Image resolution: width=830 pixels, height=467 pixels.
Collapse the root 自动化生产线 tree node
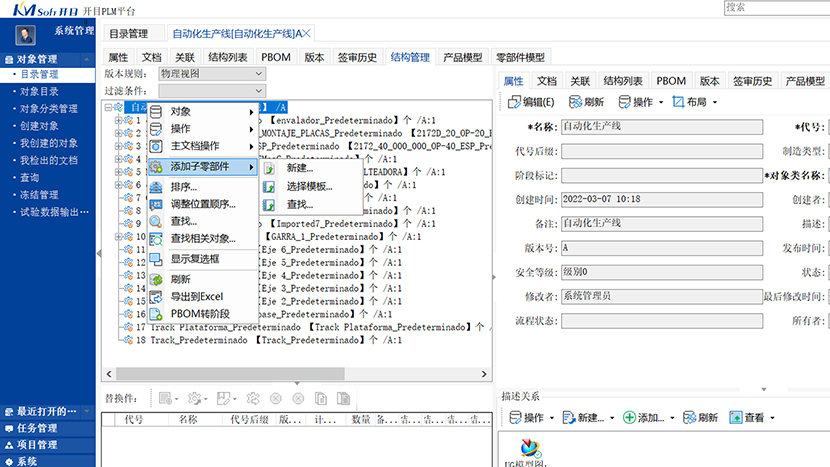(109, 108)
